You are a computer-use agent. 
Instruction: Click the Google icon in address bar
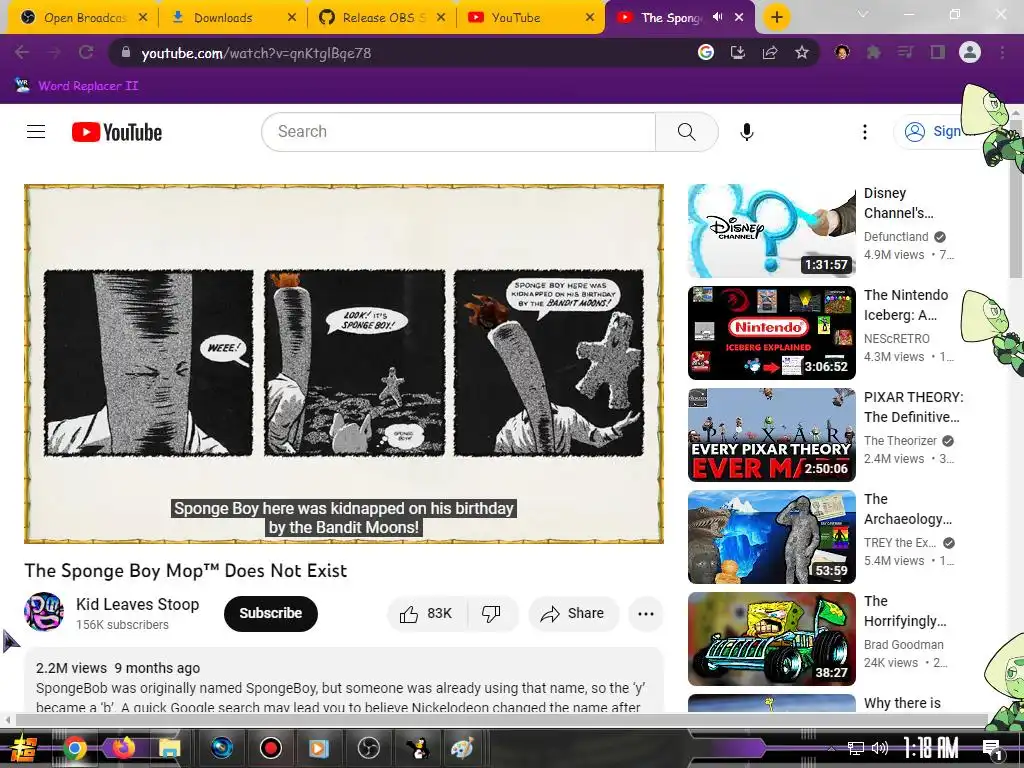click(705, 52)
